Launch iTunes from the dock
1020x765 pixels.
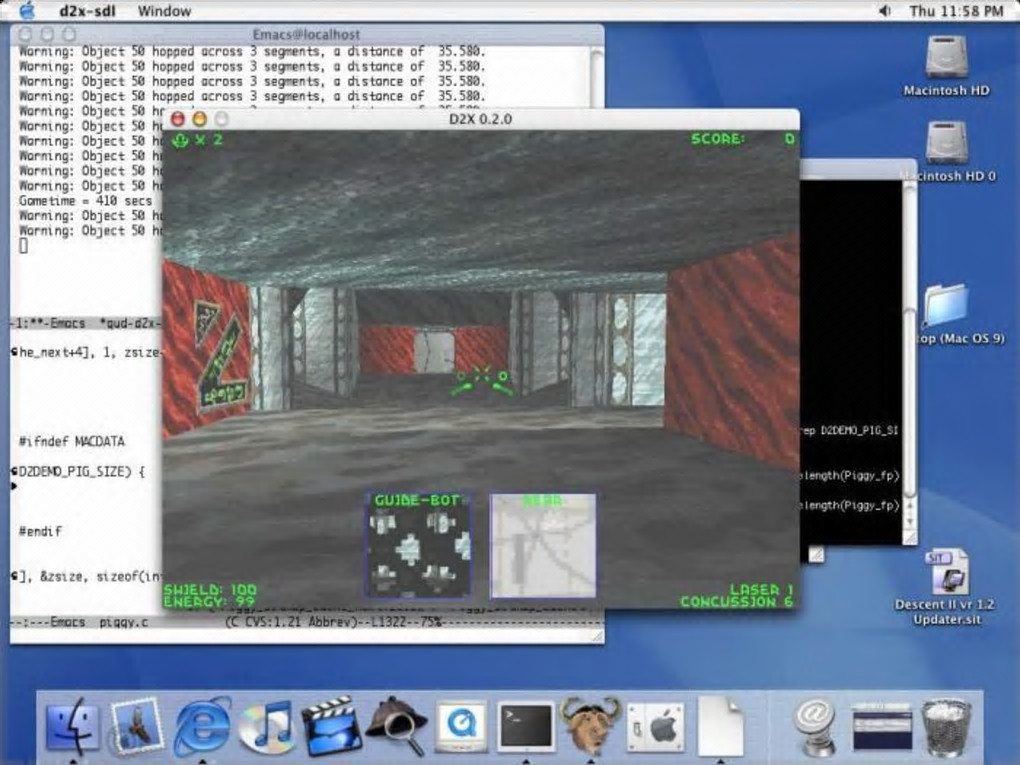point(265,726)
